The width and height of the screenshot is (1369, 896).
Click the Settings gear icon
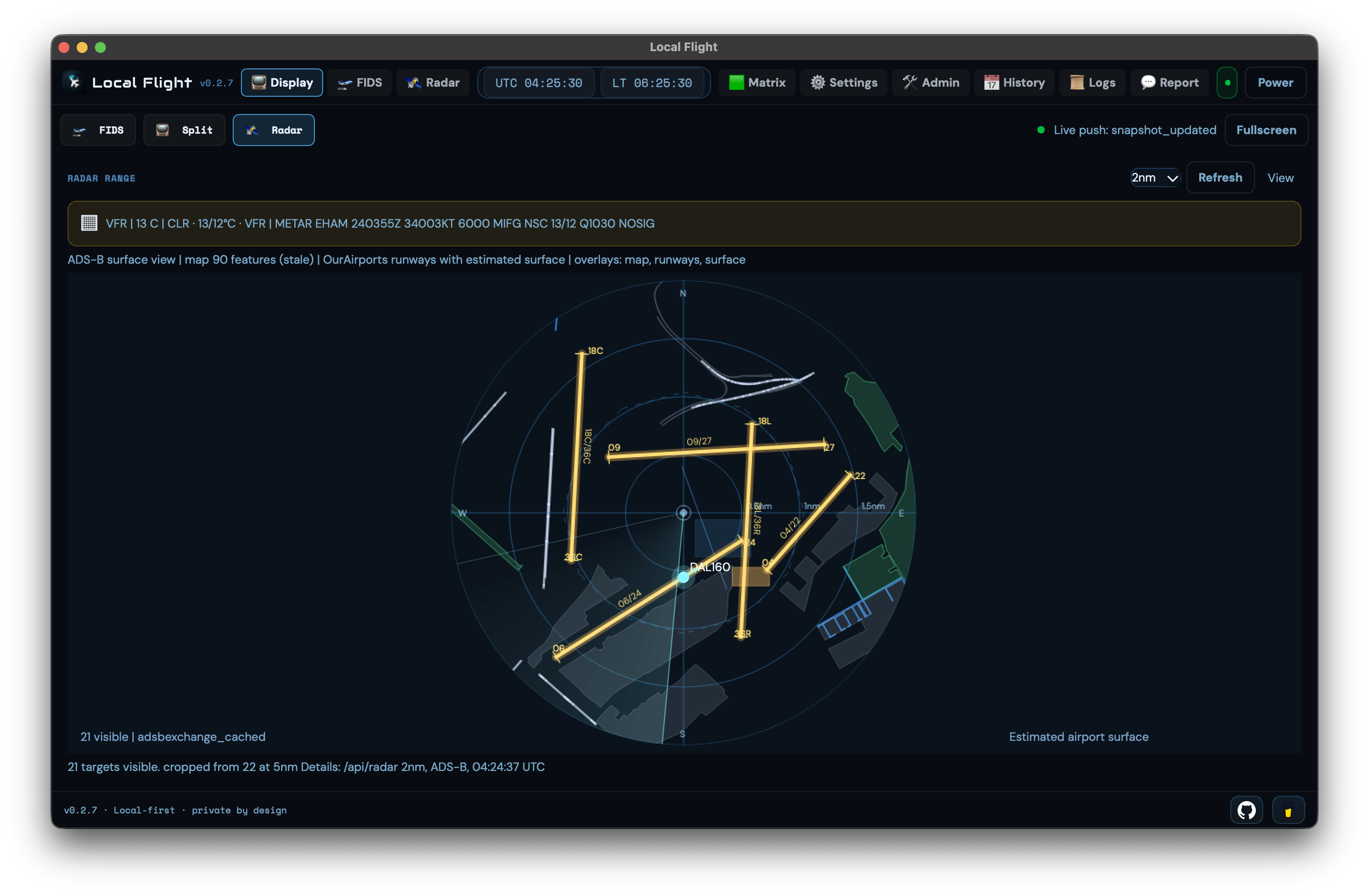pyautogui.click(x=818, y=83)
